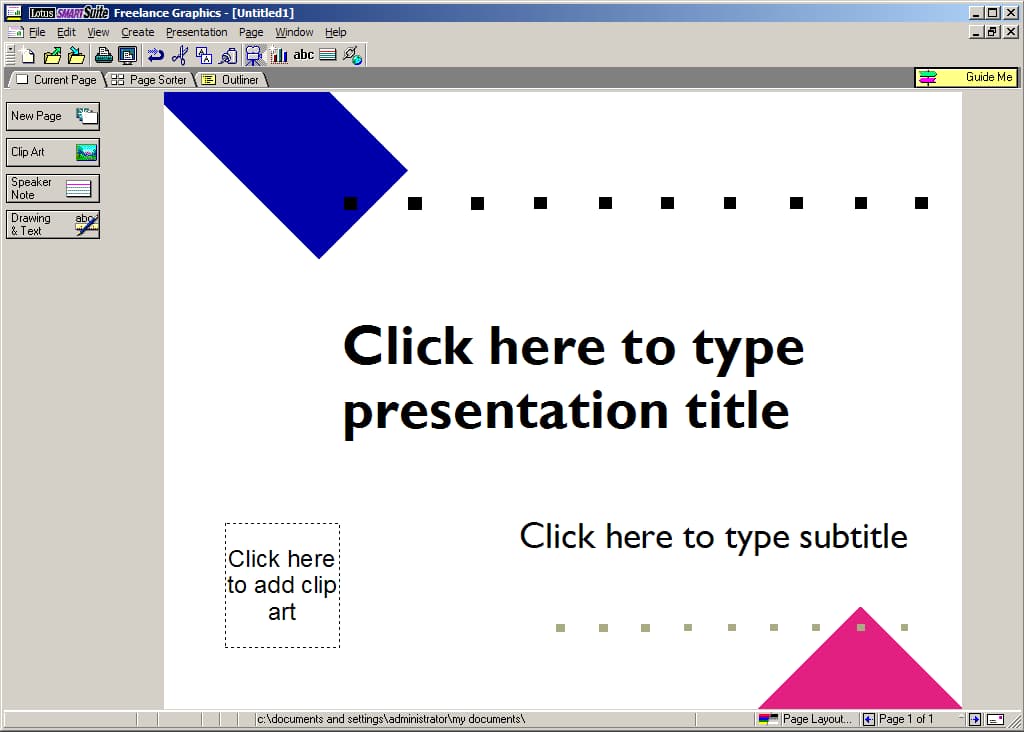Open the Guide Me helper
1024x732 pixels.
click(966, 77)
